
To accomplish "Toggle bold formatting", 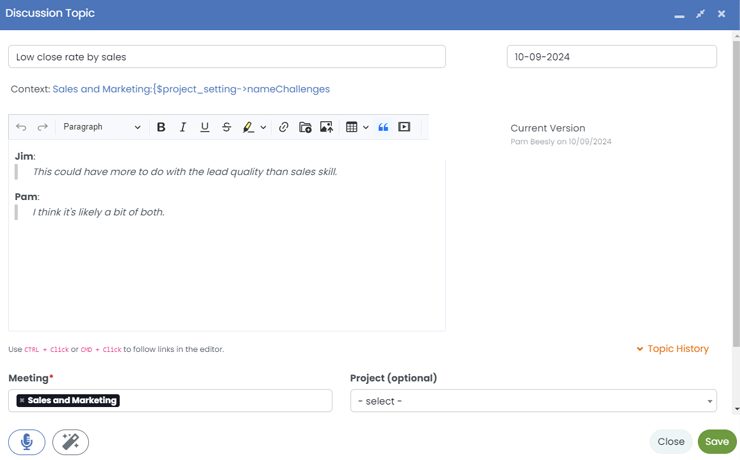I will [x=161, y=127].
